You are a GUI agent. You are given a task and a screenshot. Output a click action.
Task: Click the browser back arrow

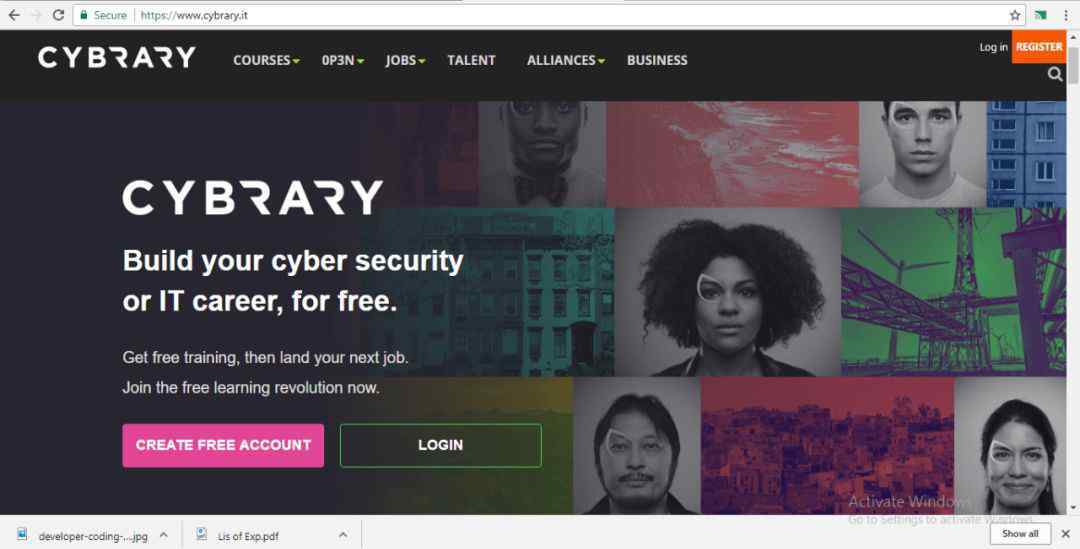[14, 14]
